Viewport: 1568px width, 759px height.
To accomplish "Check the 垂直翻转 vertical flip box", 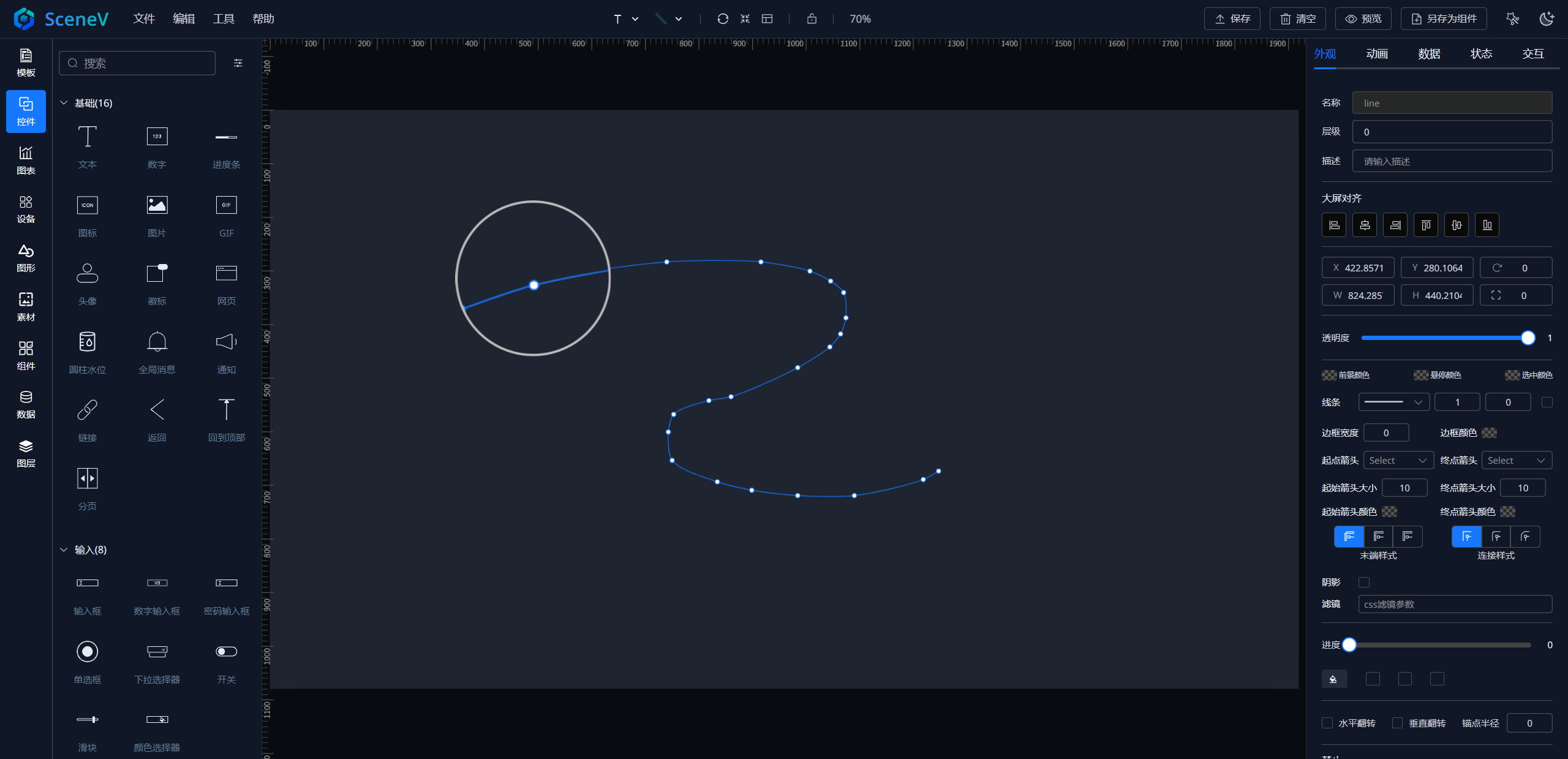I will point(1397,723).
